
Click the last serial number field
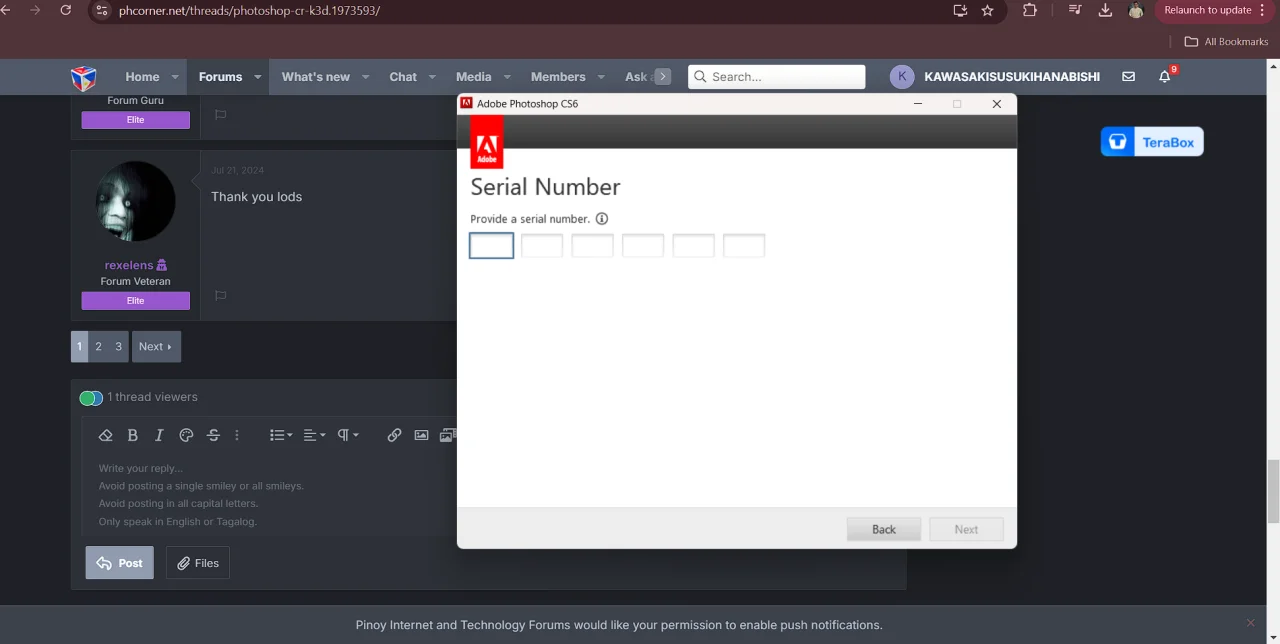click(x=744, y=245)
